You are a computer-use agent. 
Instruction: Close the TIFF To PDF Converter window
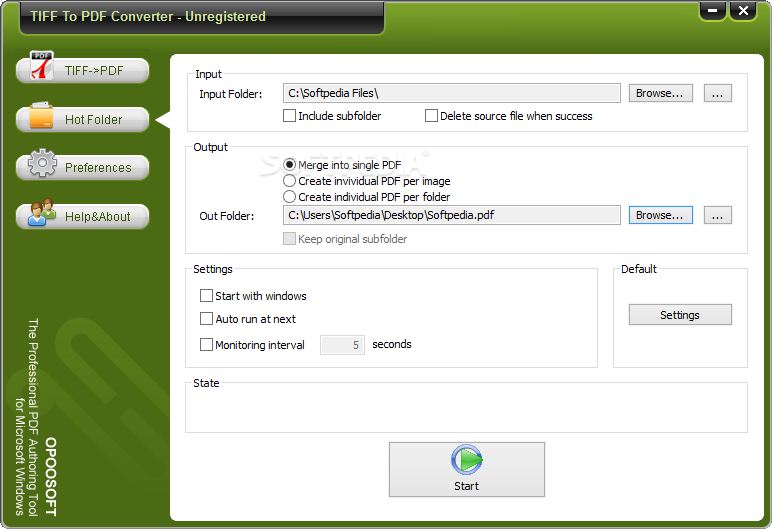pyautogui.click(x=743, y=10)
